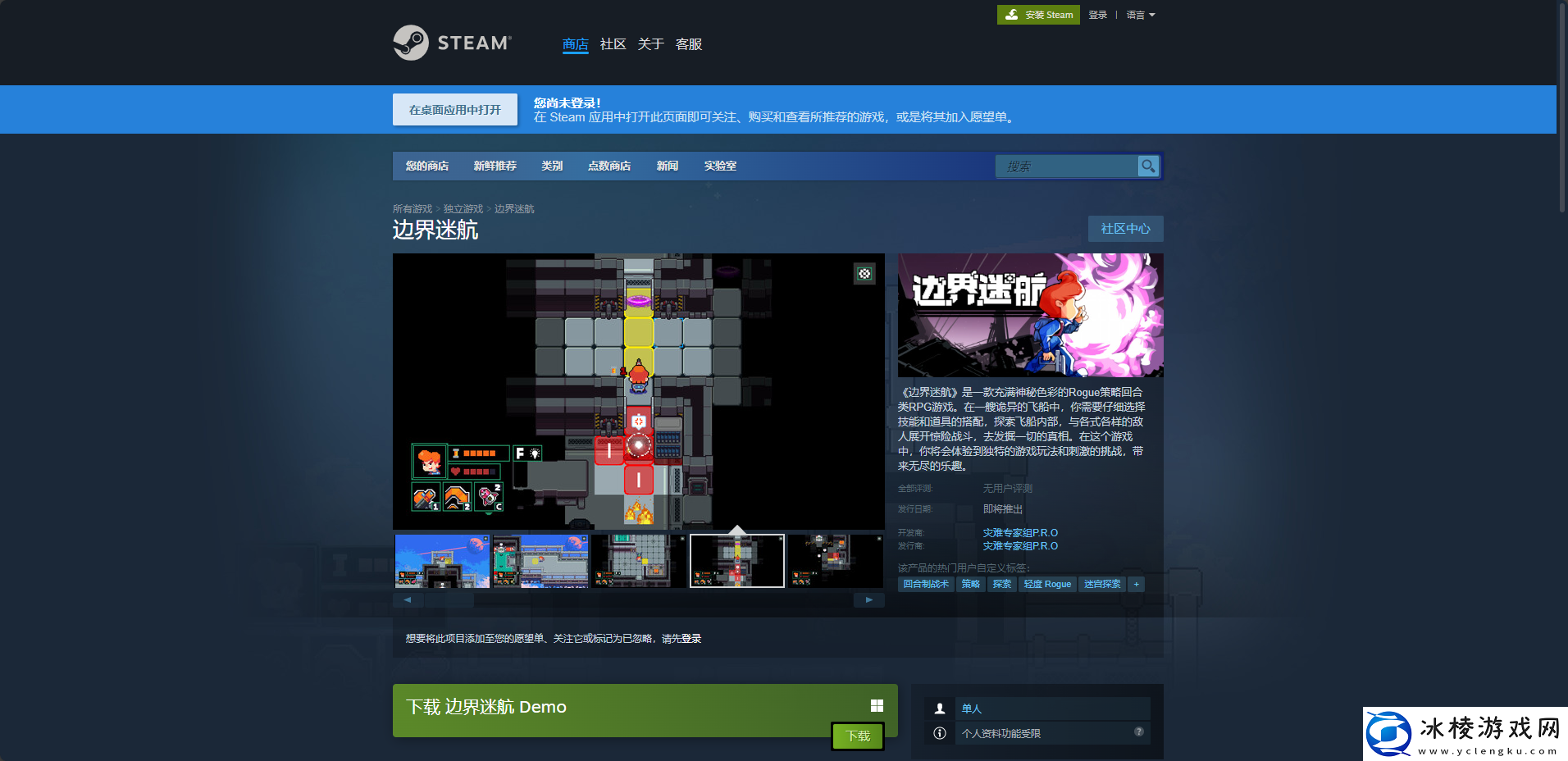Select the second screenshot thumbnail
The width and height of the screenshot is (1568, 761).
540,561
